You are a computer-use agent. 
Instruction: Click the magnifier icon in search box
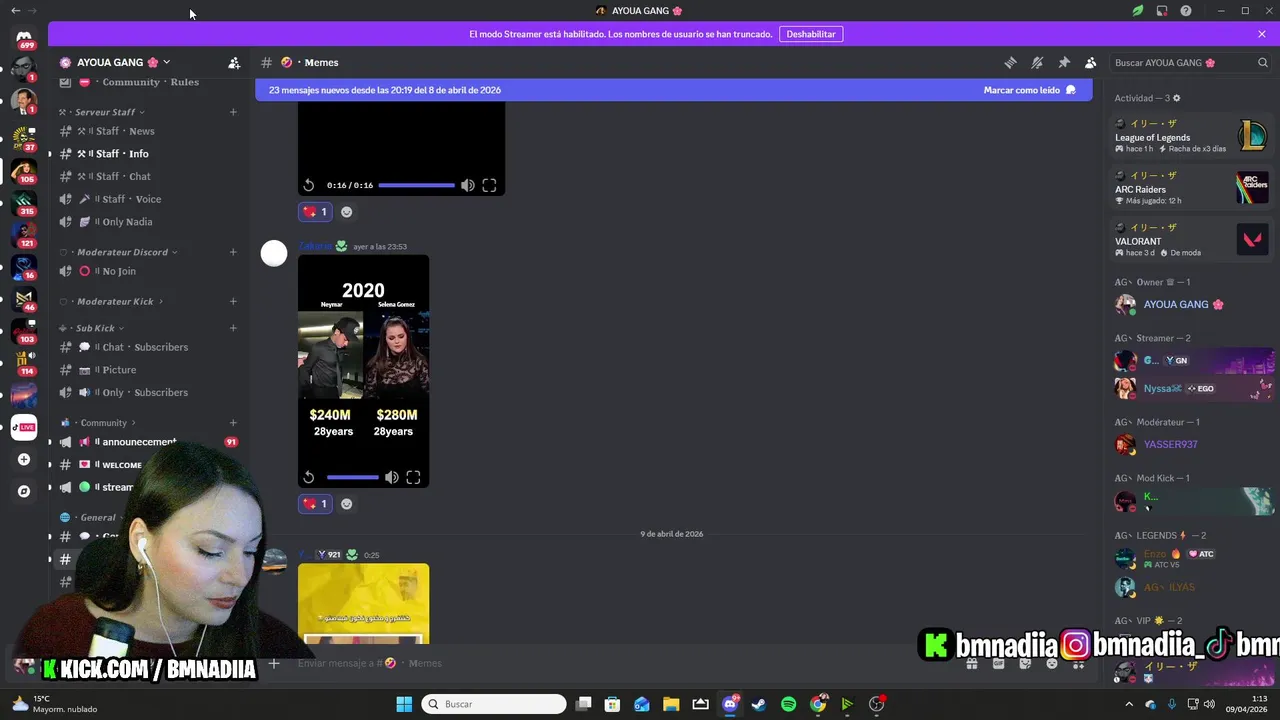(x=1263, y=62)
